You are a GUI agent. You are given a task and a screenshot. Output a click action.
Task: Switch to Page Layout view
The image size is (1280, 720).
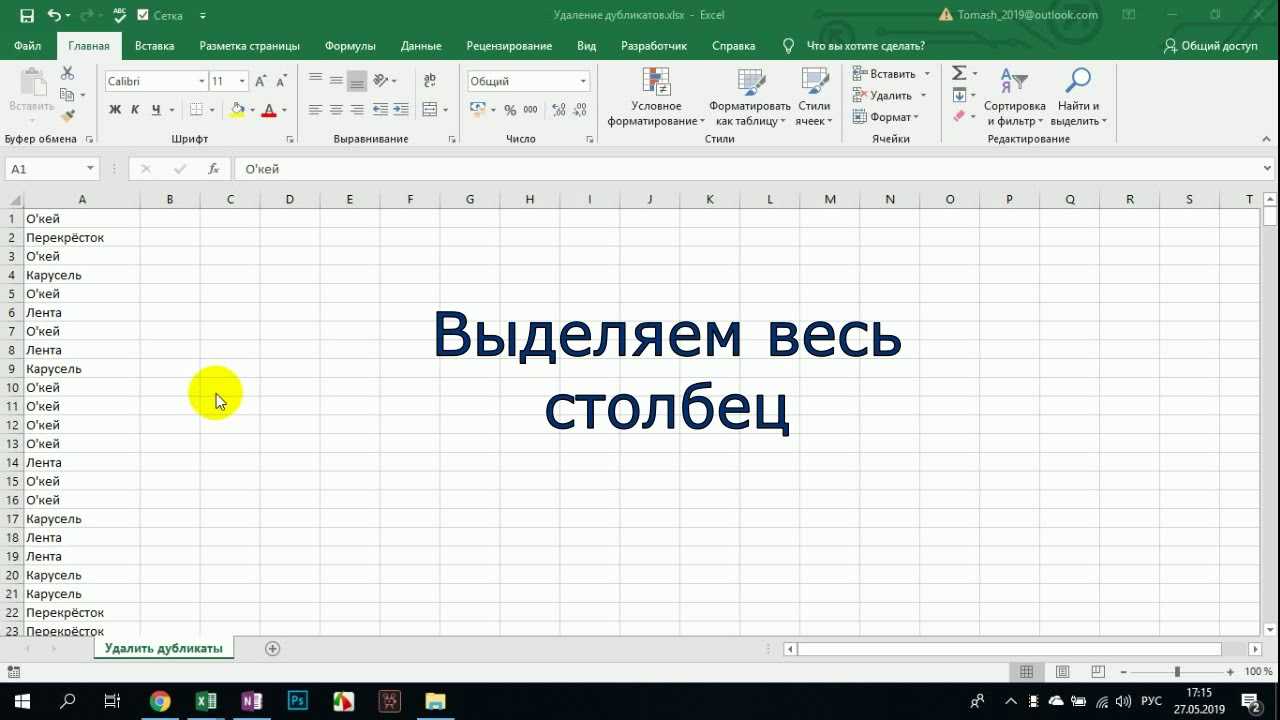point(1062,672)
